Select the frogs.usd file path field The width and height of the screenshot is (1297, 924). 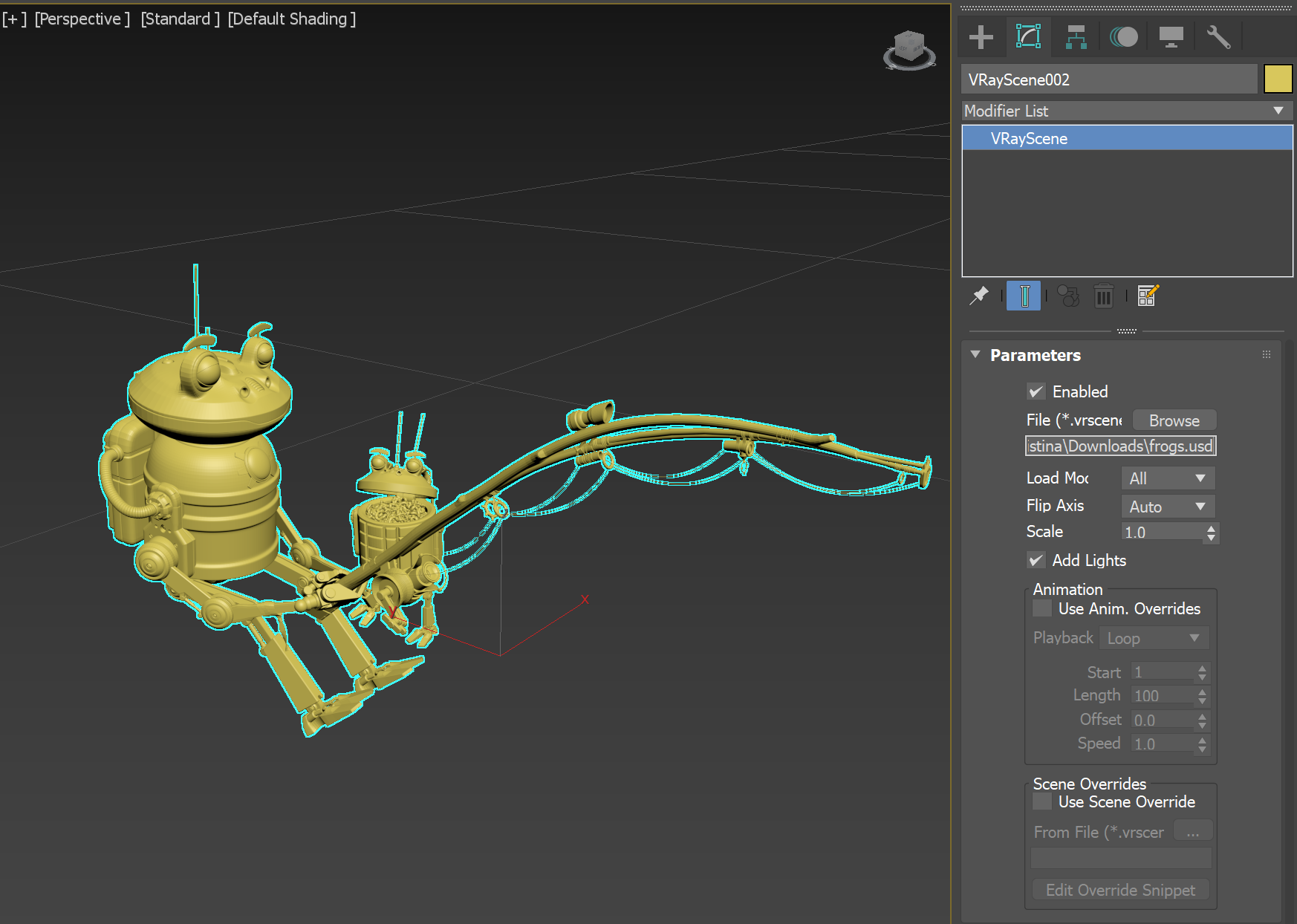point(1119,446)
